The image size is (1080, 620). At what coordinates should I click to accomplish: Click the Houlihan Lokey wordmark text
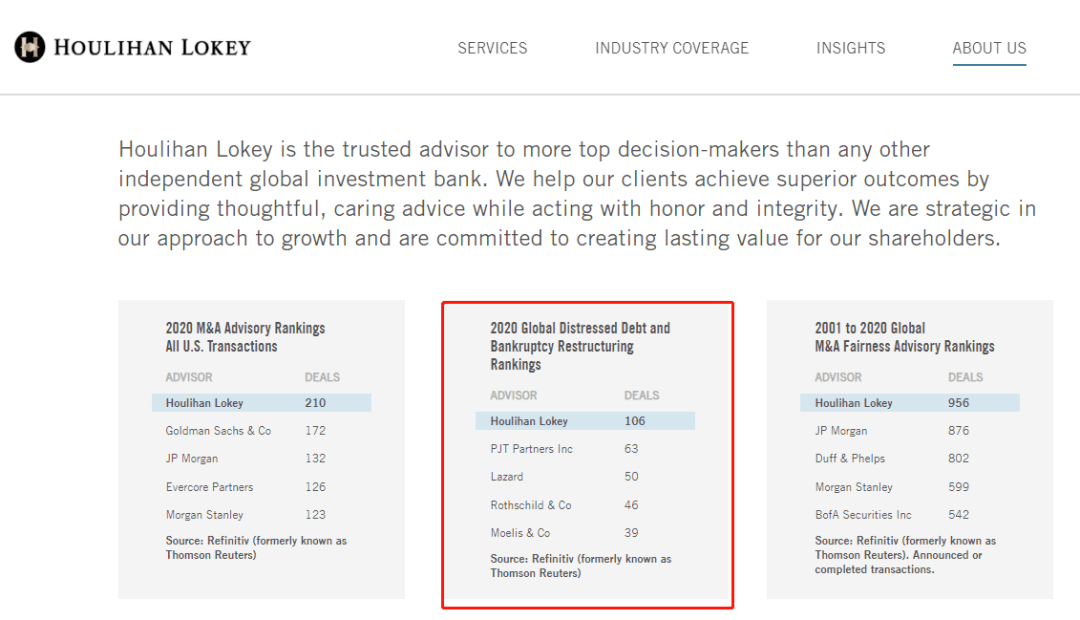[x=152, y=47]
